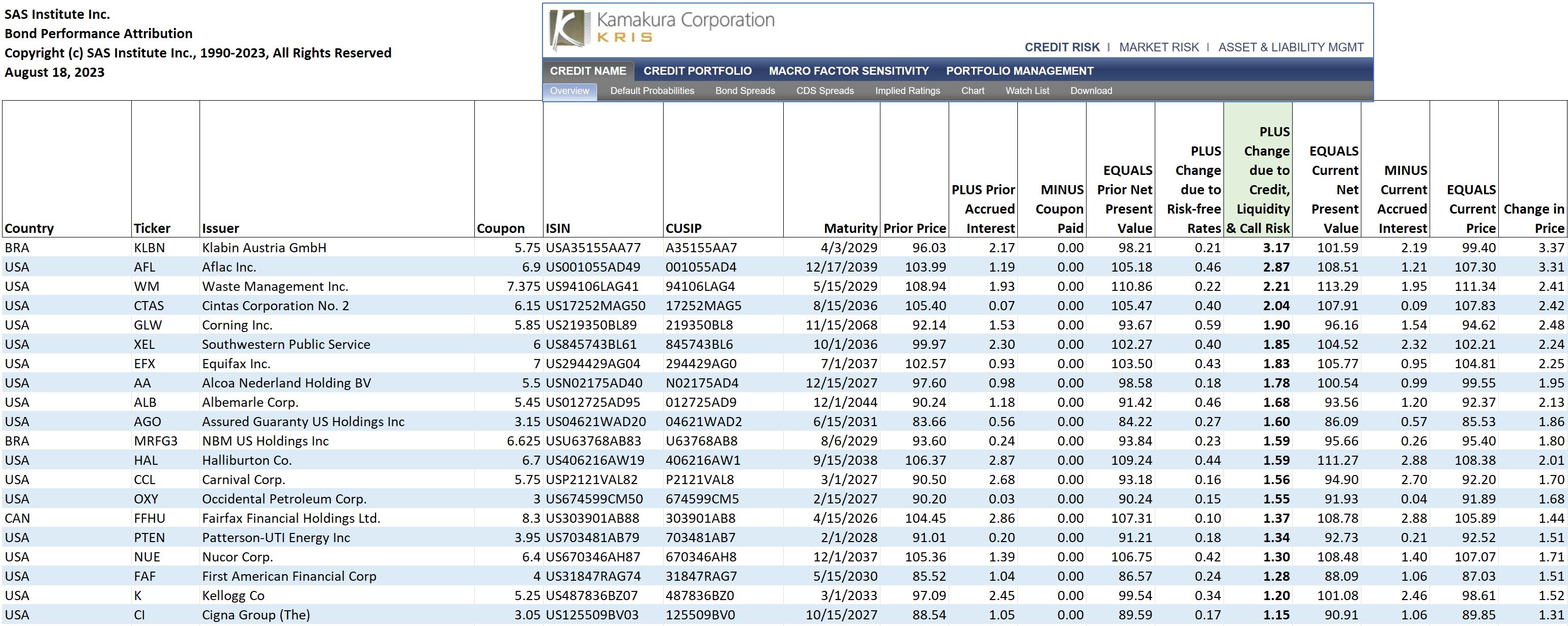
Task: Open Default Probabilities sub-tab
Action: (x=652, y=91)
